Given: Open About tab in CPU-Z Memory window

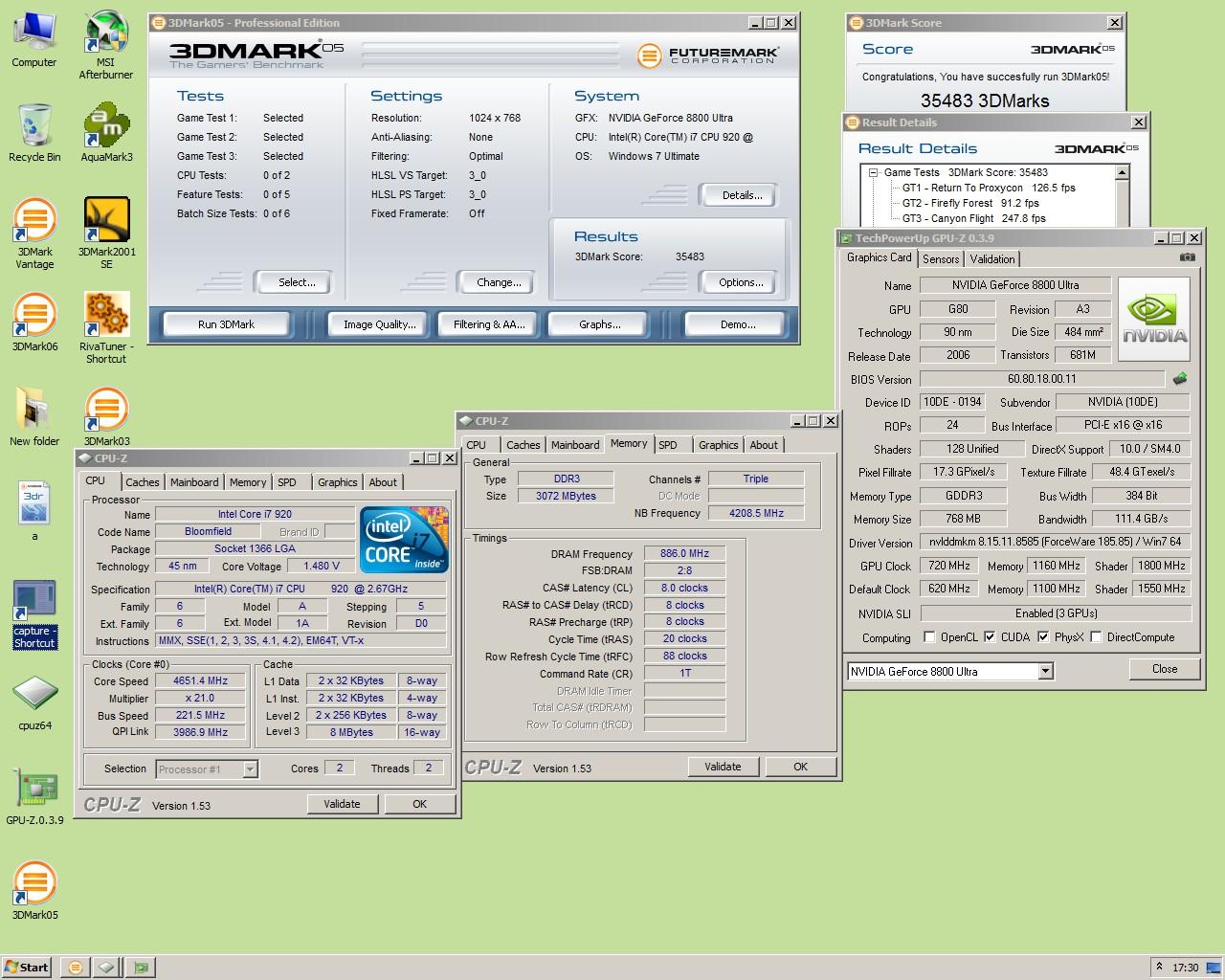Looking at the screenshot, I should (764, 445).
